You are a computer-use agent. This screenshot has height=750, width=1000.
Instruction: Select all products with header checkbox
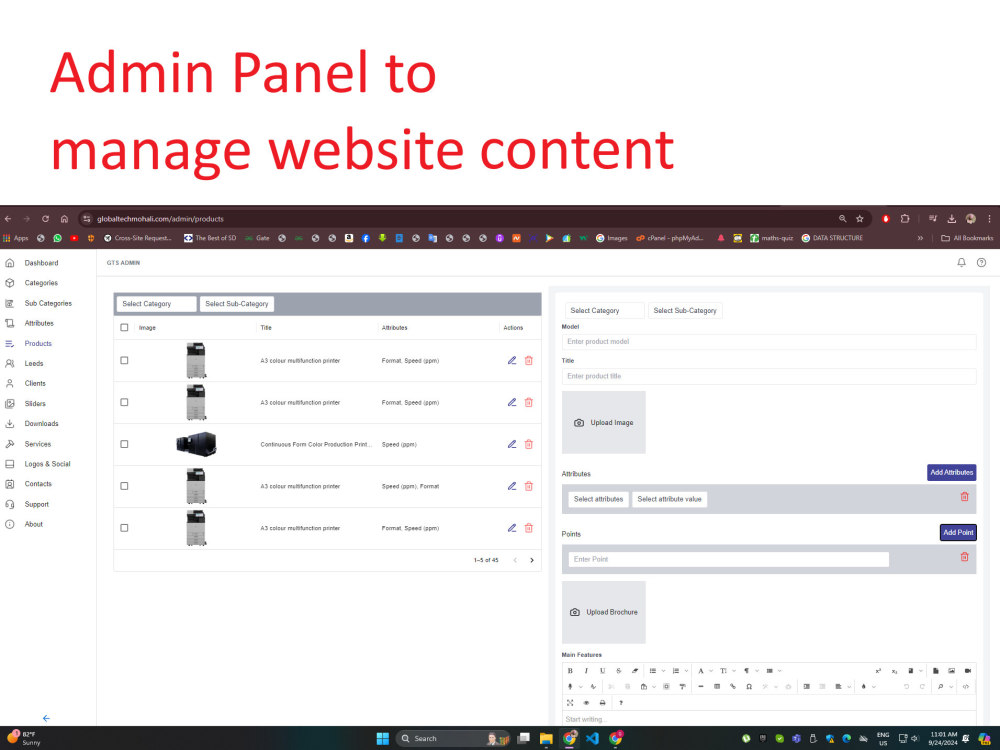pos(124,327)
